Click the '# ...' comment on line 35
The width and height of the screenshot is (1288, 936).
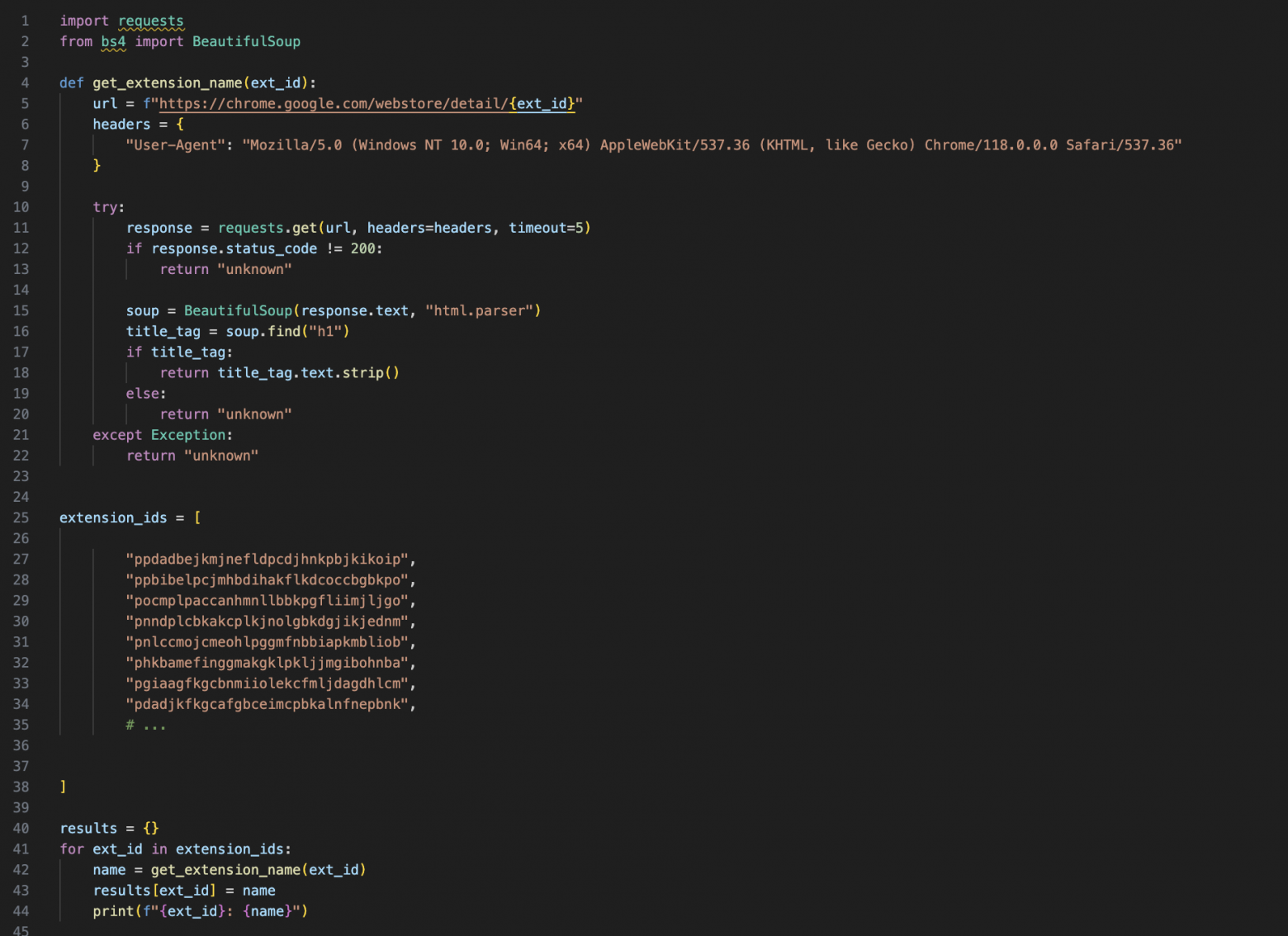point(146,726)
